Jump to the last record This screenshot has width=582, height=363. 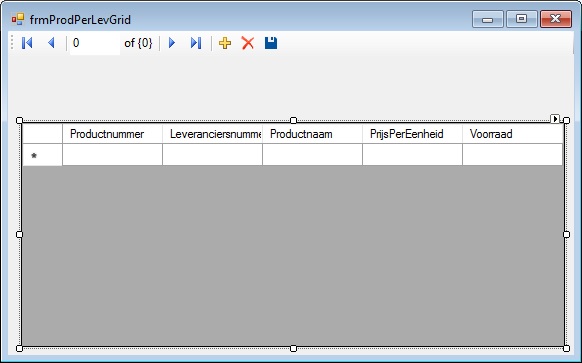pos(196,43)
